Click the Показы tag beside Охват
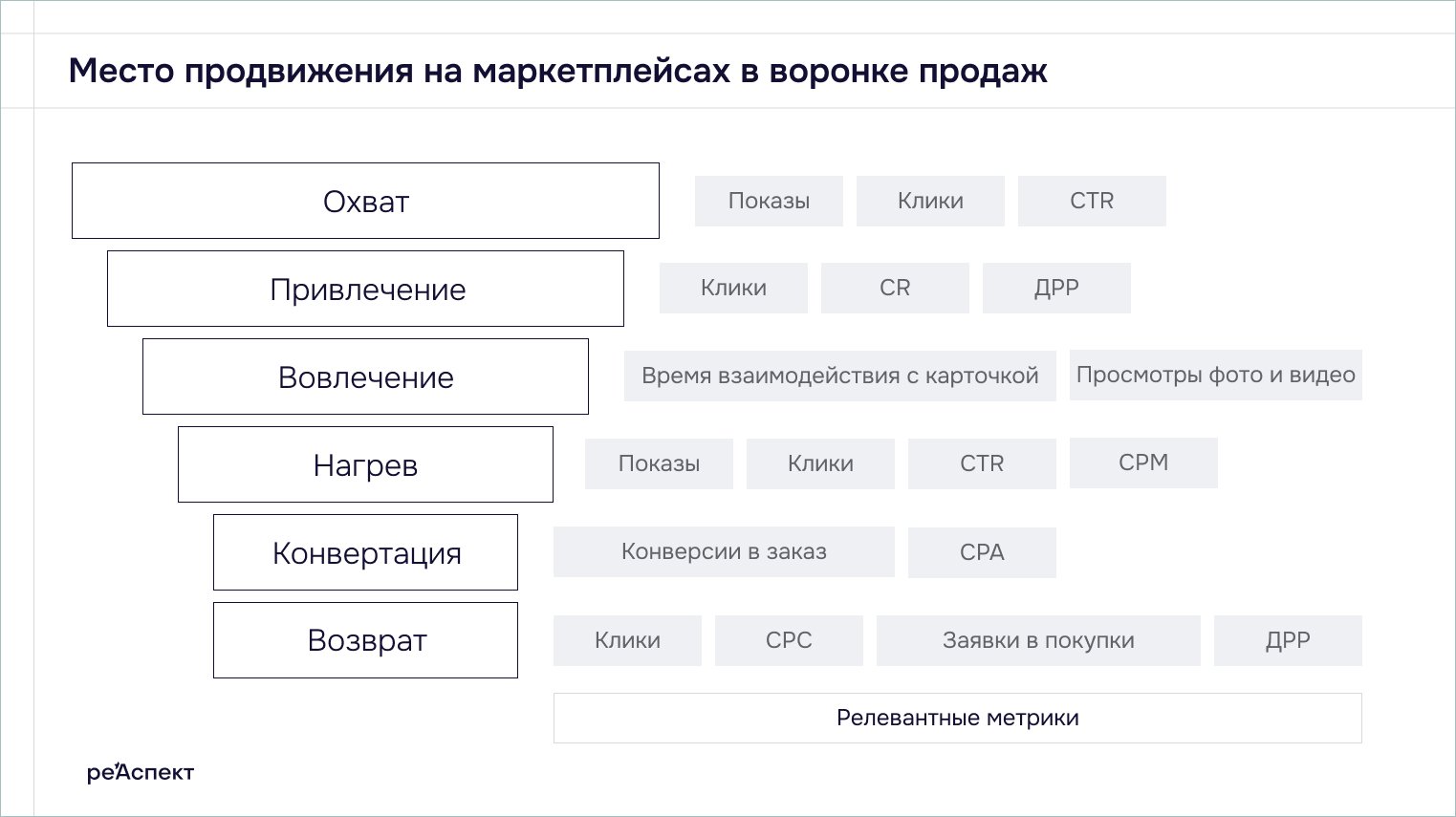Screen dimensions: 1456x817 pyautogui.click(x=769, y=201)
